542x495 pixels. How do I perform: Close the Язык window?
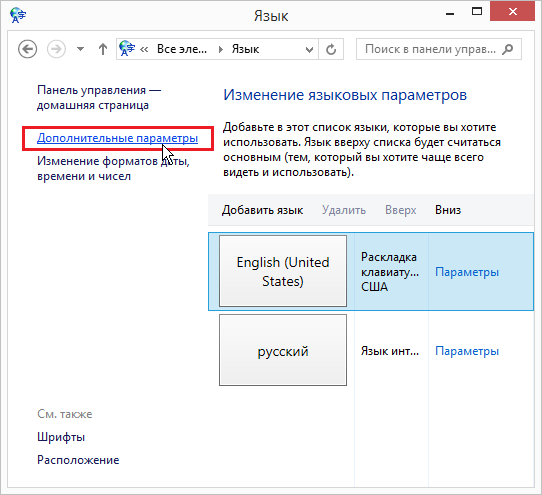point(512,12)
